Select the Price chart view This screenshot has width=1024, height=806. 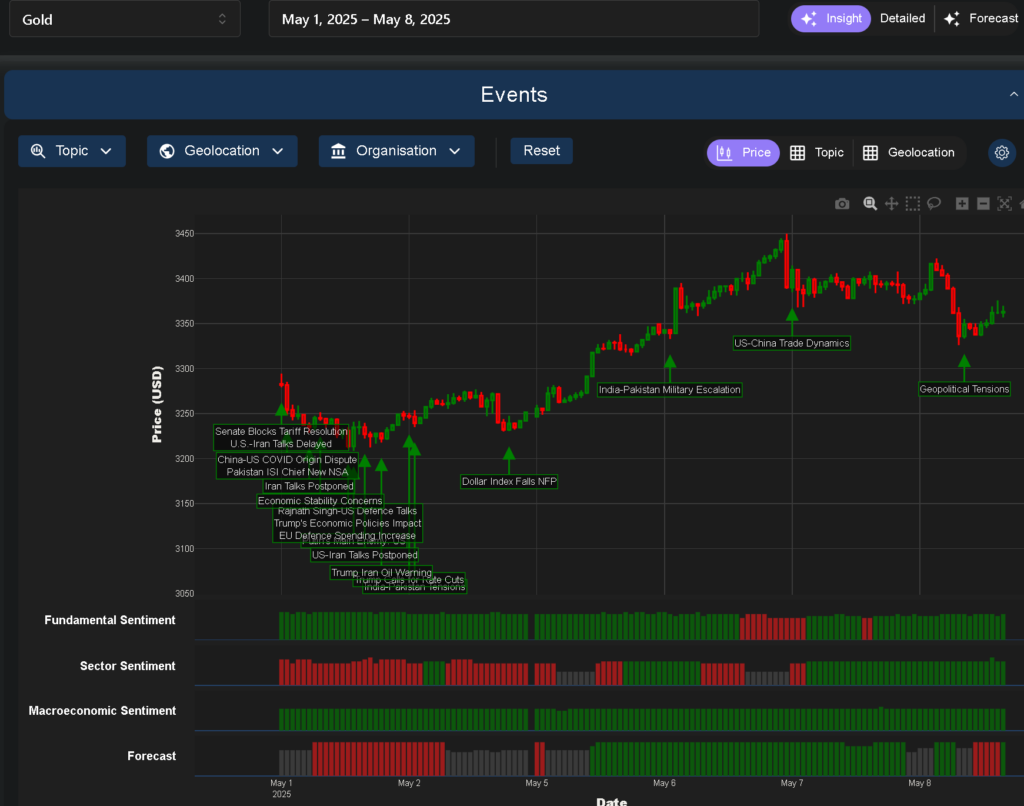pos(743,153)
